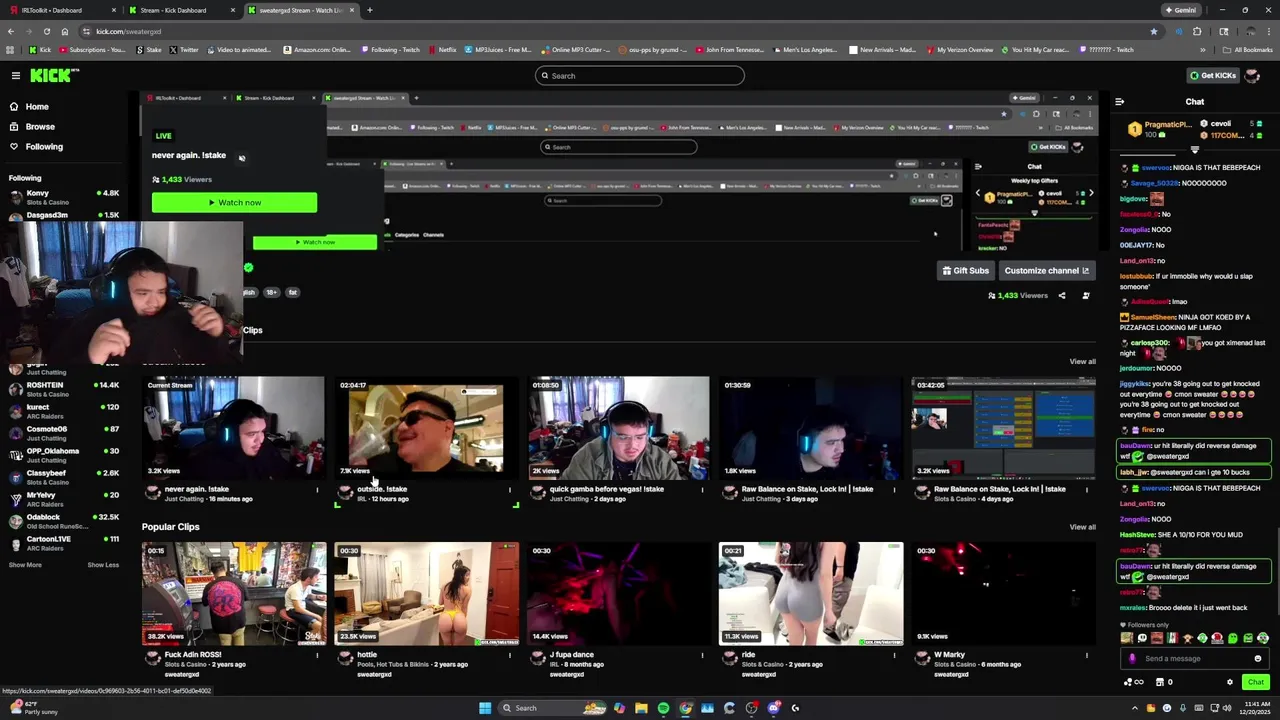
Task: Open options for 'ride' clip
Action: (x=895, y=656)
